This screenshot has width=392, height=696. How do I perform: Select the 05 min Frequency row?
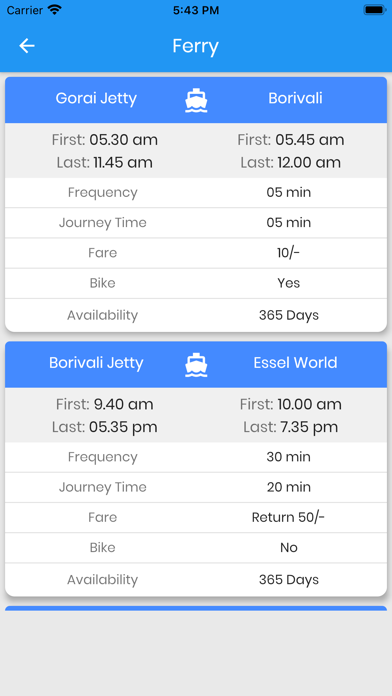(196, 193)
